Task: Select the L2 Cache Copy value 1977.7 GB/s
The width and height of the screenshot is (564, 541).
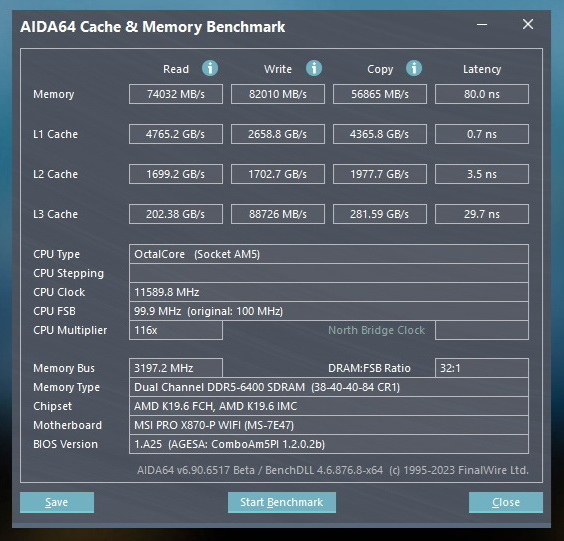Action: pyautogui.click(x=380, y=174)
